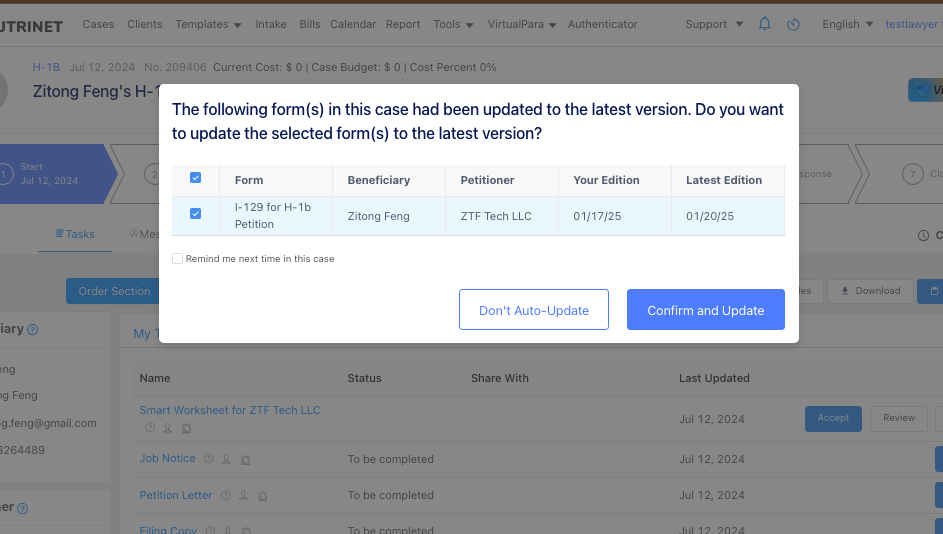Click the history clock icon at right
Image resolution: width=943 pixels, height=534 pixels.
(923, 236)
